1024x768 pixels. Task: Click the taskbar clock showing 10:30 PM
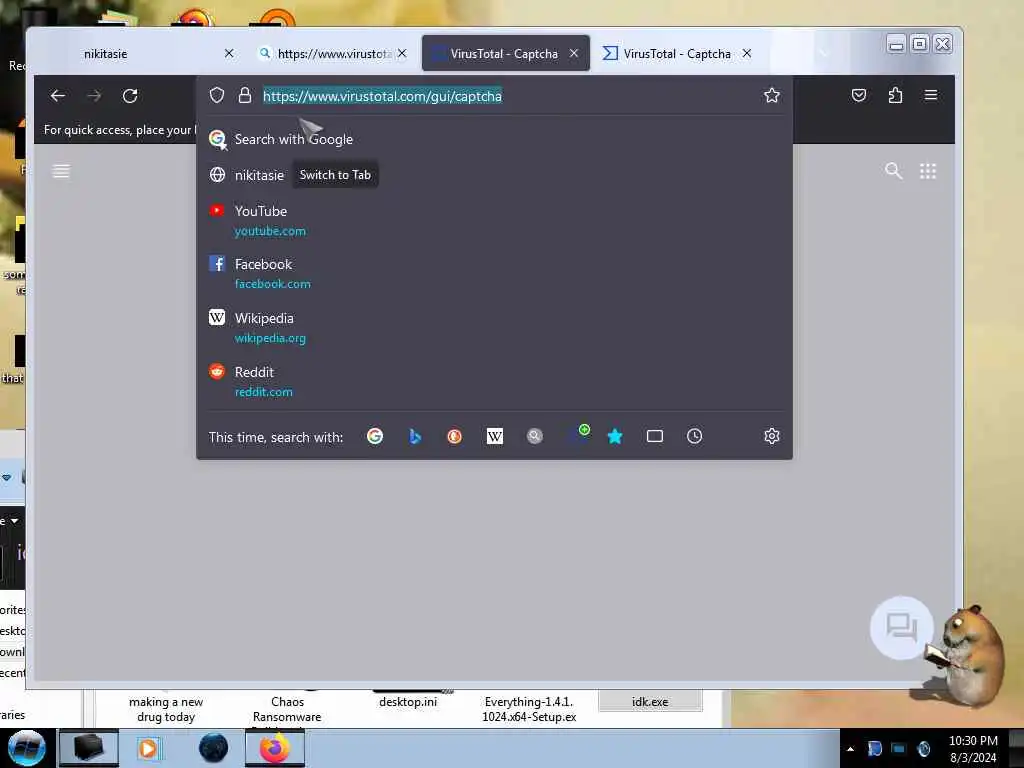(x=972, y=749)
